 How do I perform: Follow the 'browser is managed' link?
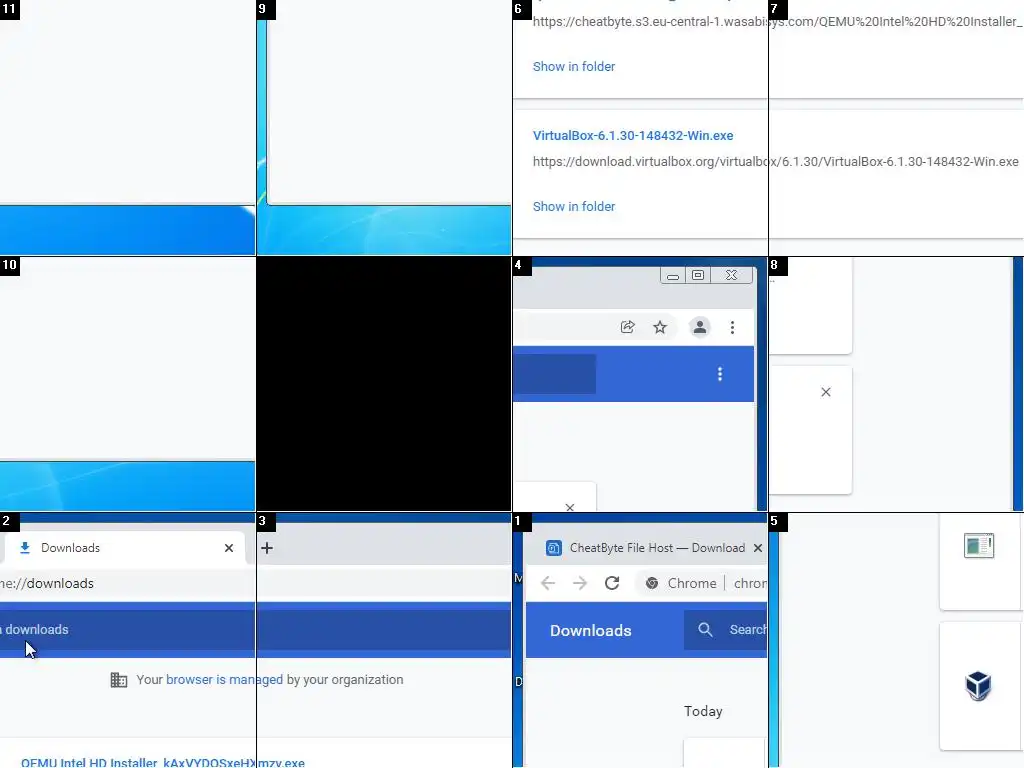[225, 680]
